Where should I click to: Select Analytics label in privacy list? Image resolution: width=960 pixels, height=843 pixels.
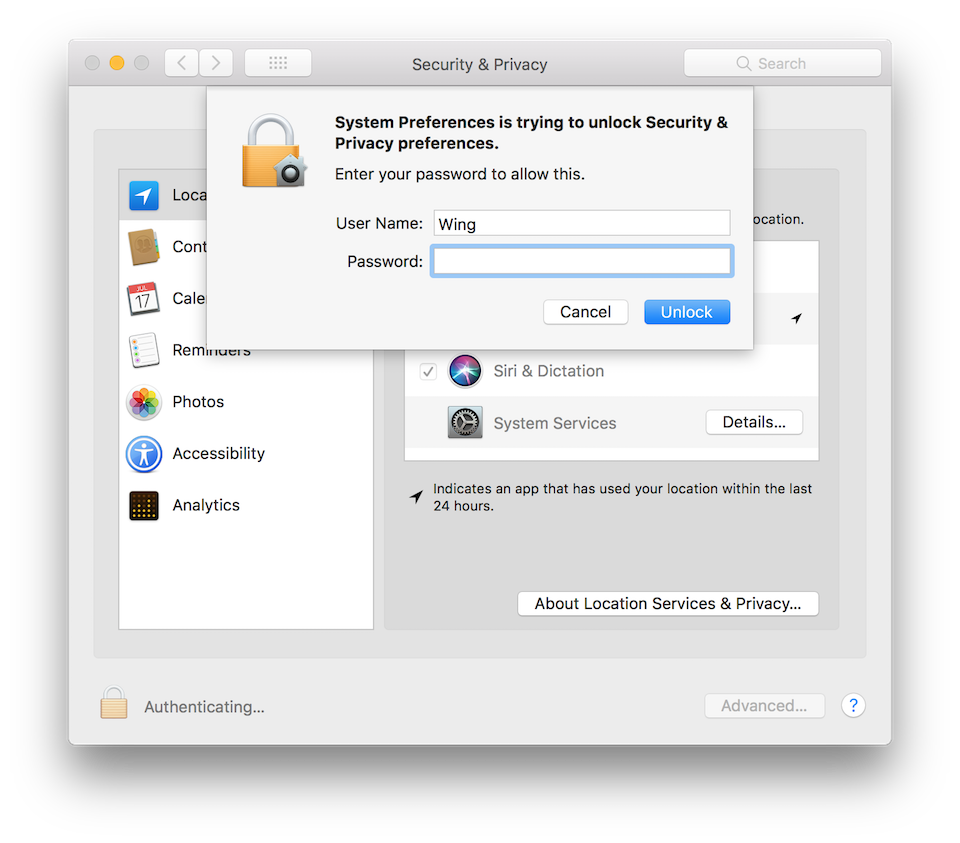tap(206, 505)
